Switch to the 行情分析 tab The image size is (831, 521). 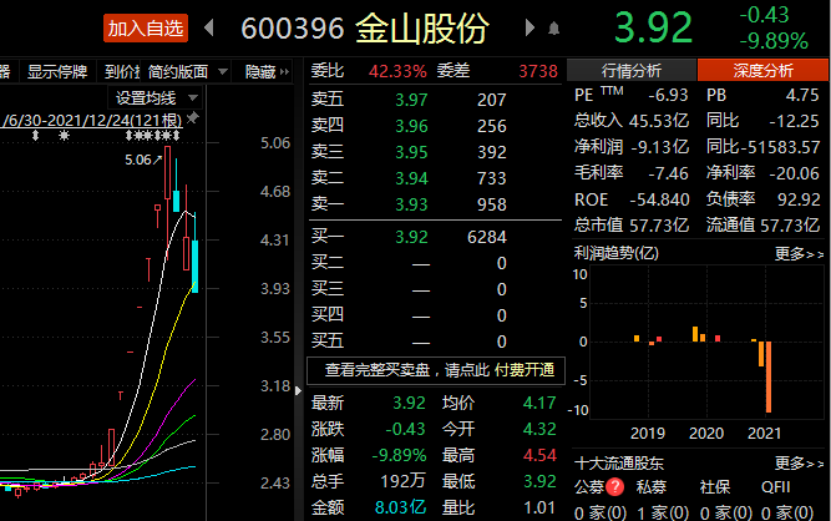631,70
